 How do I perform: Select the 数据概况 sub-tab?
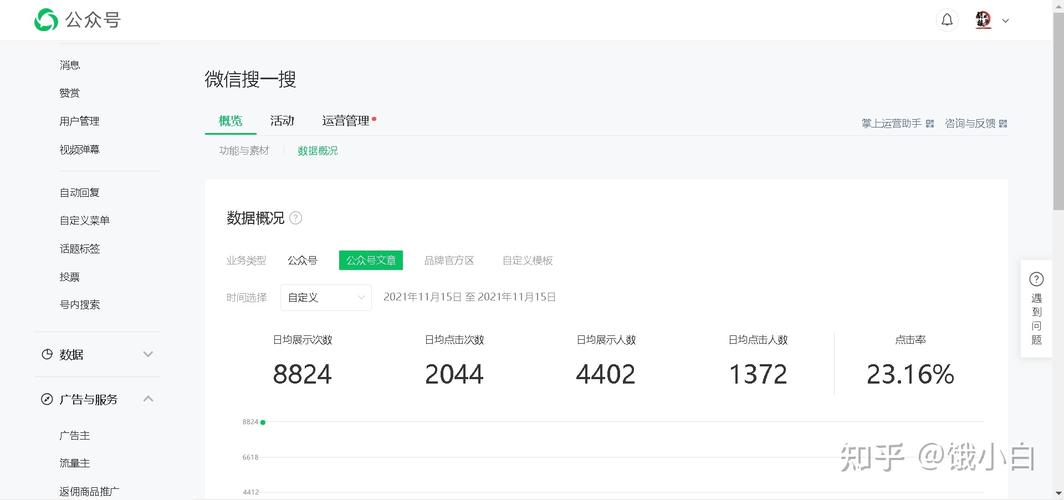click(x=318, y=151)
